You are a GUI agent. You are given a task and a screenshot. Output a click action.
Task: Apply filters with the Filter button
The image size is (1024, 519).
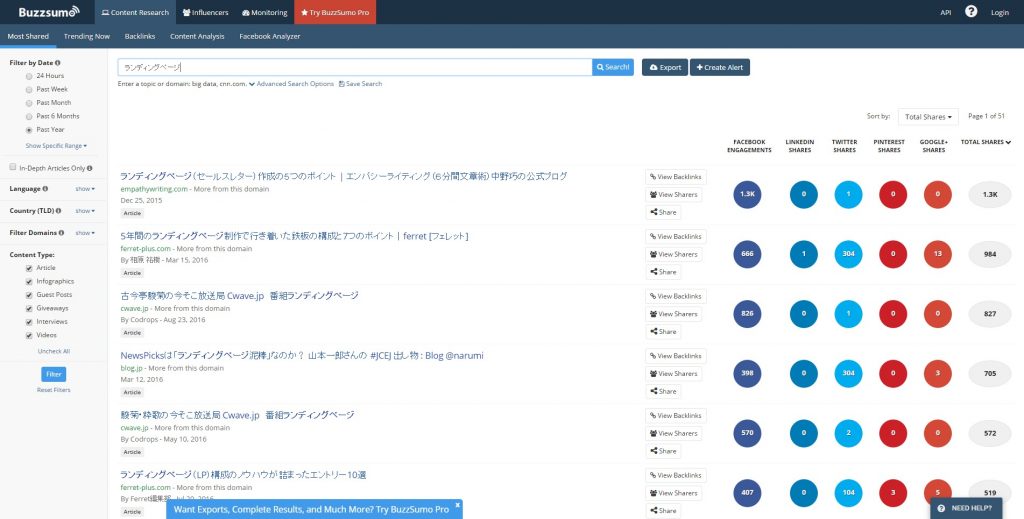(x=54, y=374)
